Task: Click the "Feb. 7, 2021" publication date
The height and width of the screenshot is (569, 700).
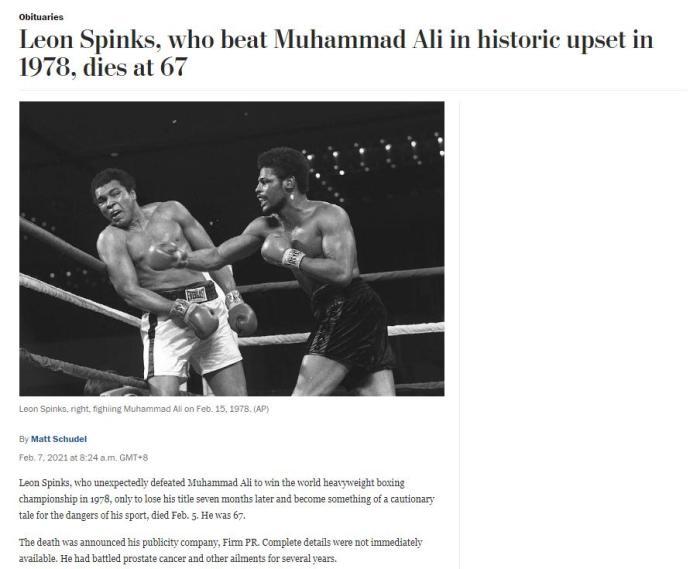Action: point(43,457)
